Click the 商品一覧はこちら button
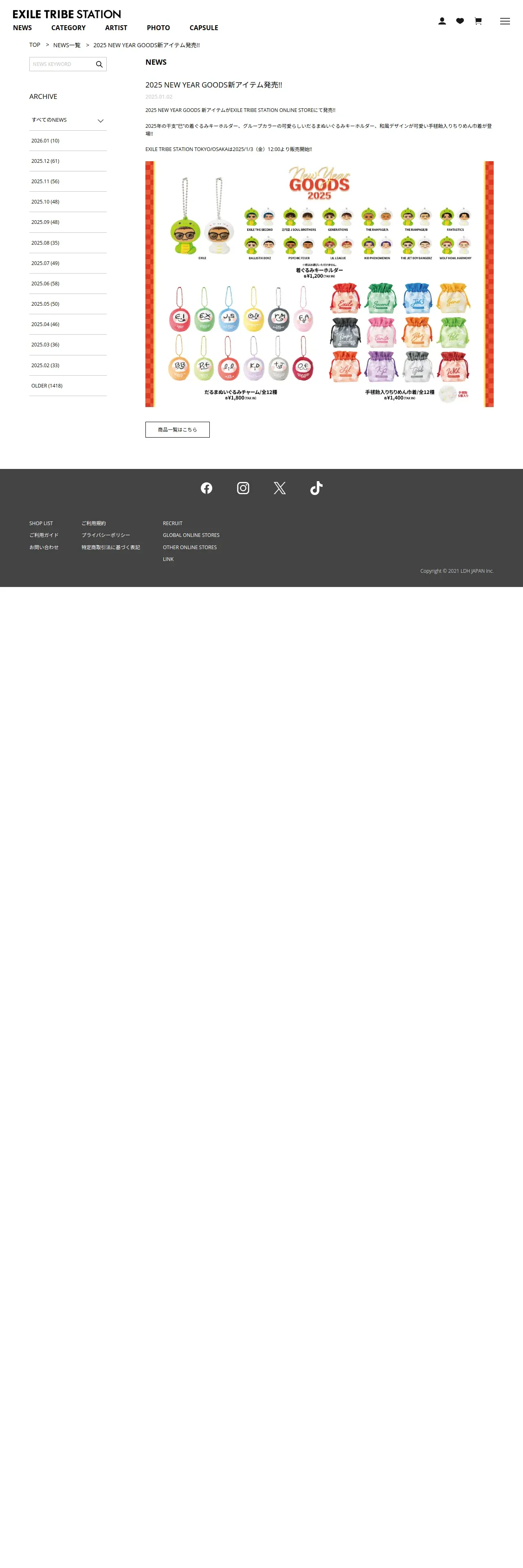This screenshot has height=1568, width=523. (178, 430)
